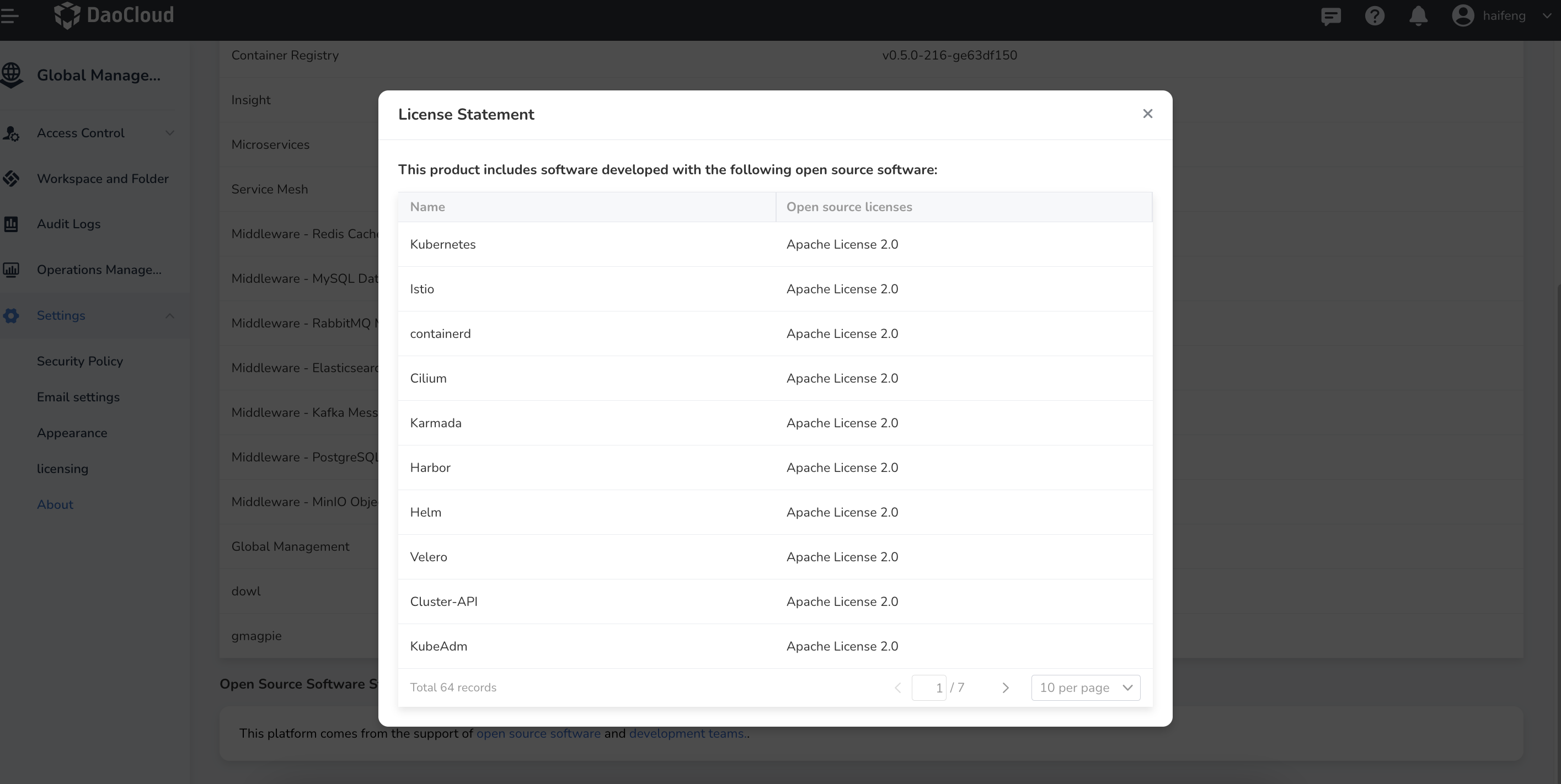Click the License Statement dialog title
This screenshot has width=1561, height=784.
click(466, 115)
